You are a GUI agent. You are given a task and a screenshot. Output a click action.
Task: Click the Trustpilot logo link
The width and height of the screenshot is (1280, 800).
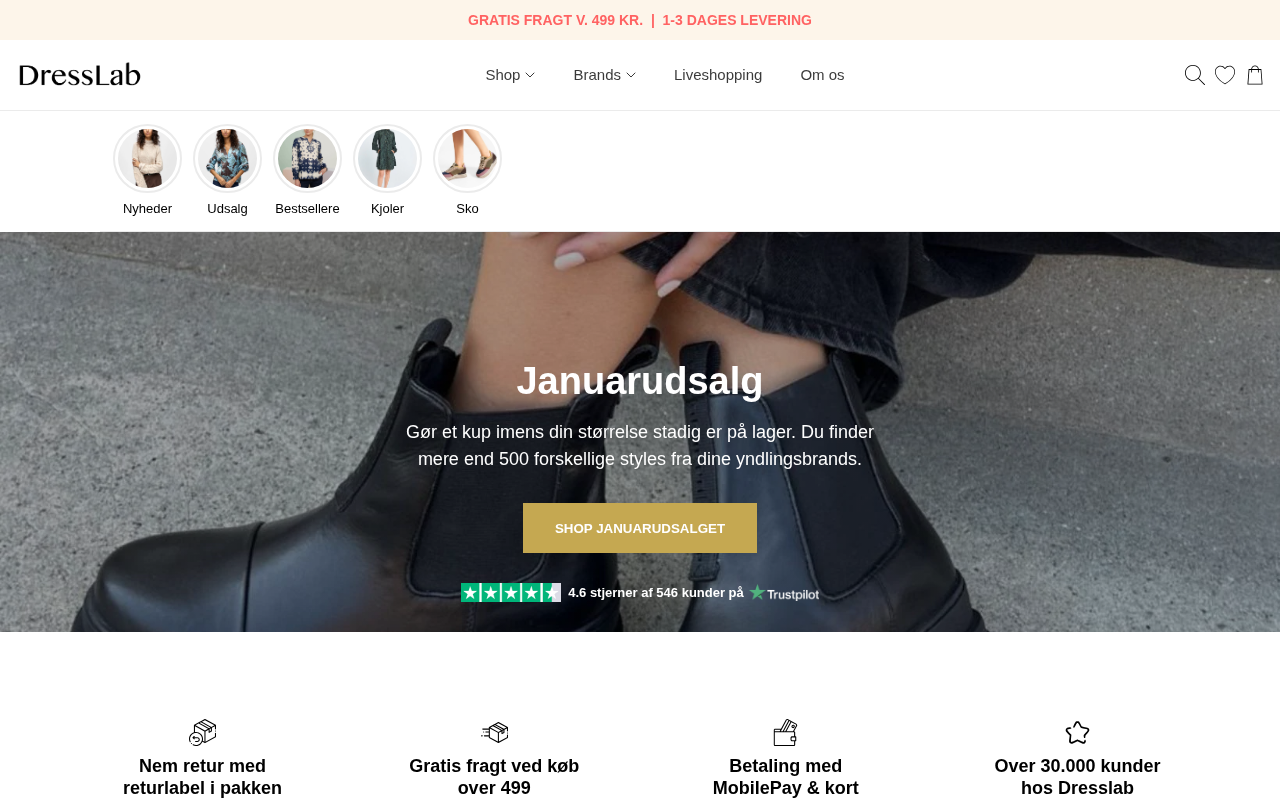[x=784, y=593]
